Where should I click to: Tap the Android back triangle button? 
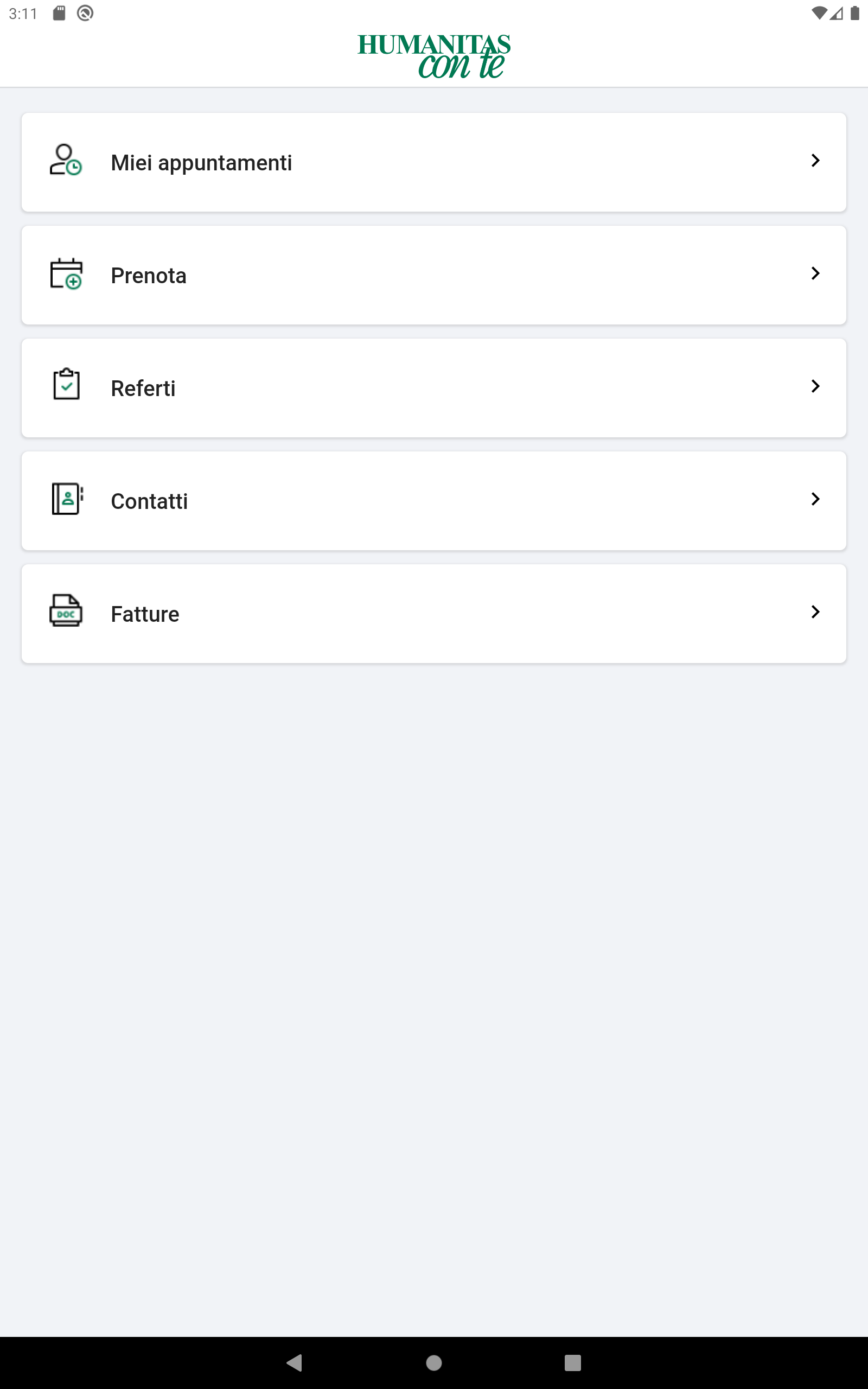pyautogui.click(x=294, y=1362)
